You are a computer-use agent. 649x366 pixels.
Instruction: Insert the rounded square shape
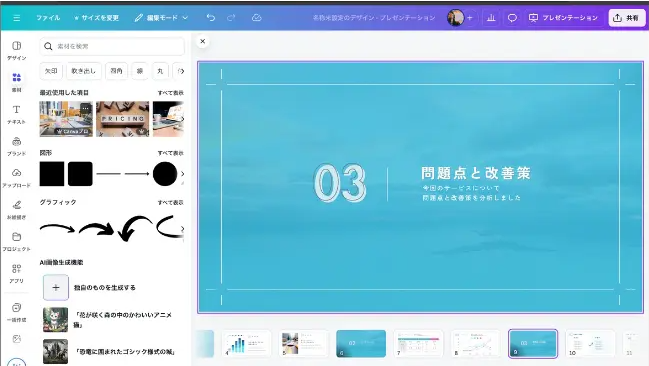click(80, 174)
